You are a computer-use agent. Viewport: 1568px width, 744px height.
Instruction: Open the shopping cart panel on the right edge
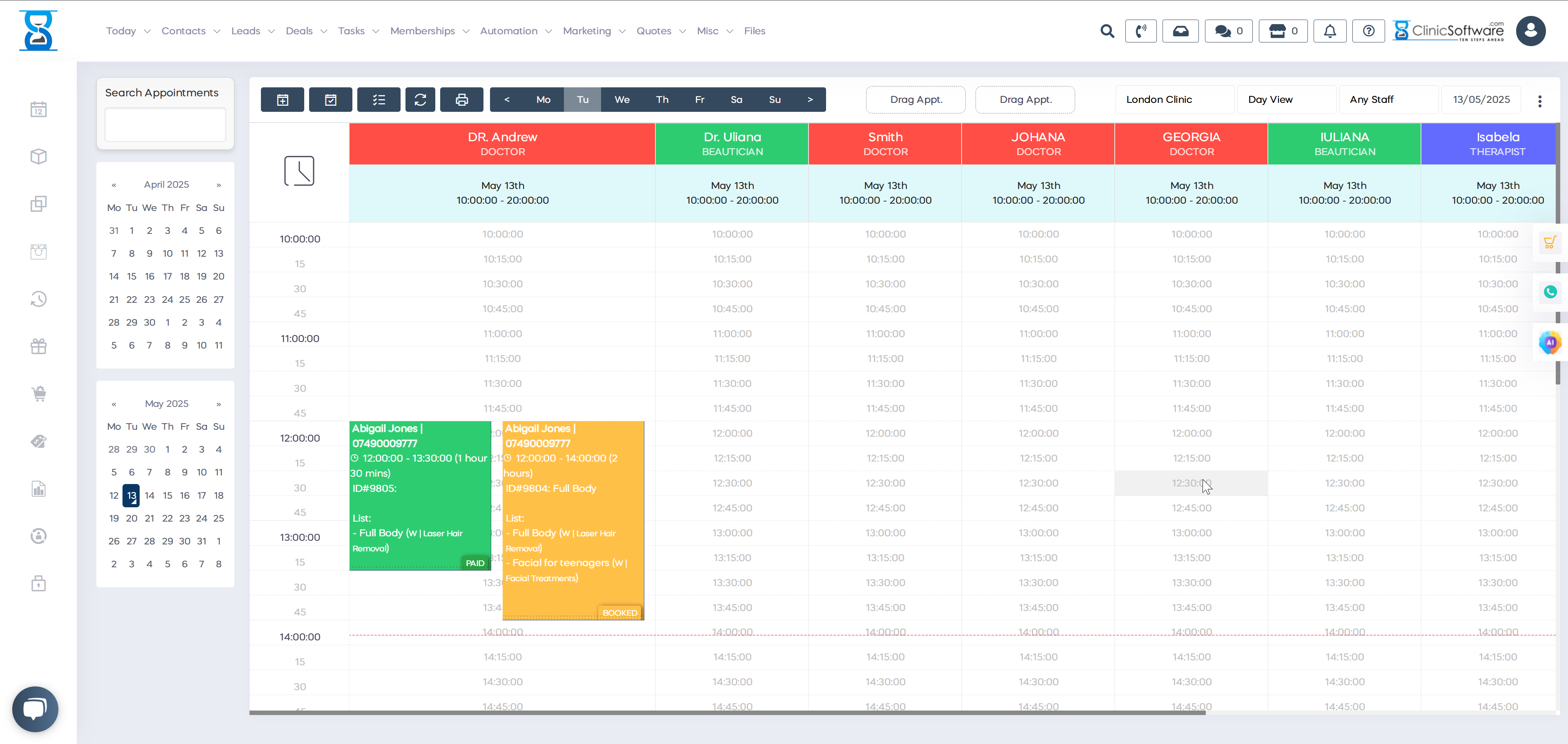[x=1550, y=242]
